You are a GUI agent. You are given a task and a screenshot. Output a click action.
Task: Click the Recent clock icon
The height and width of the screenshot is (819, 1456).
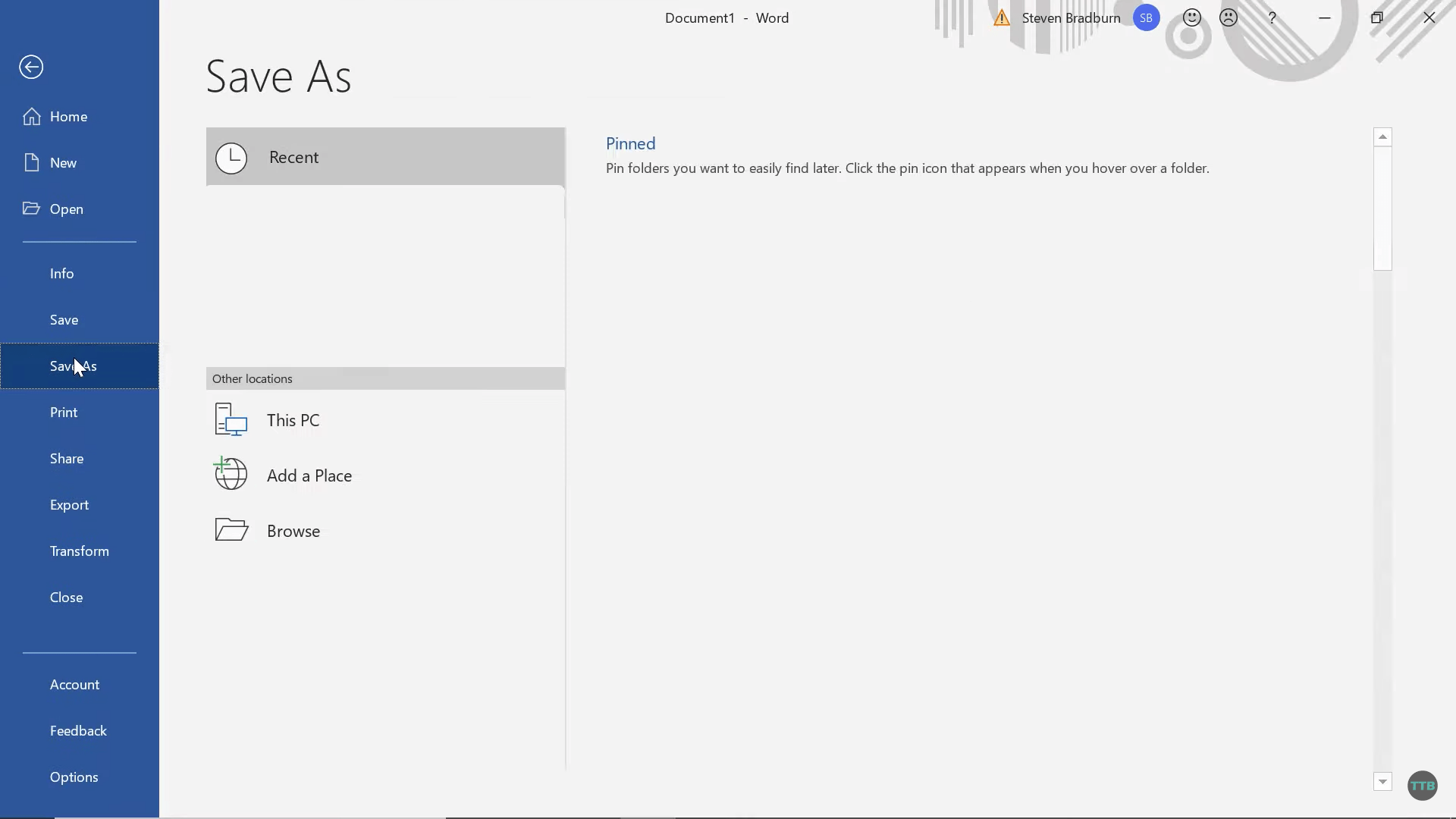231,158
